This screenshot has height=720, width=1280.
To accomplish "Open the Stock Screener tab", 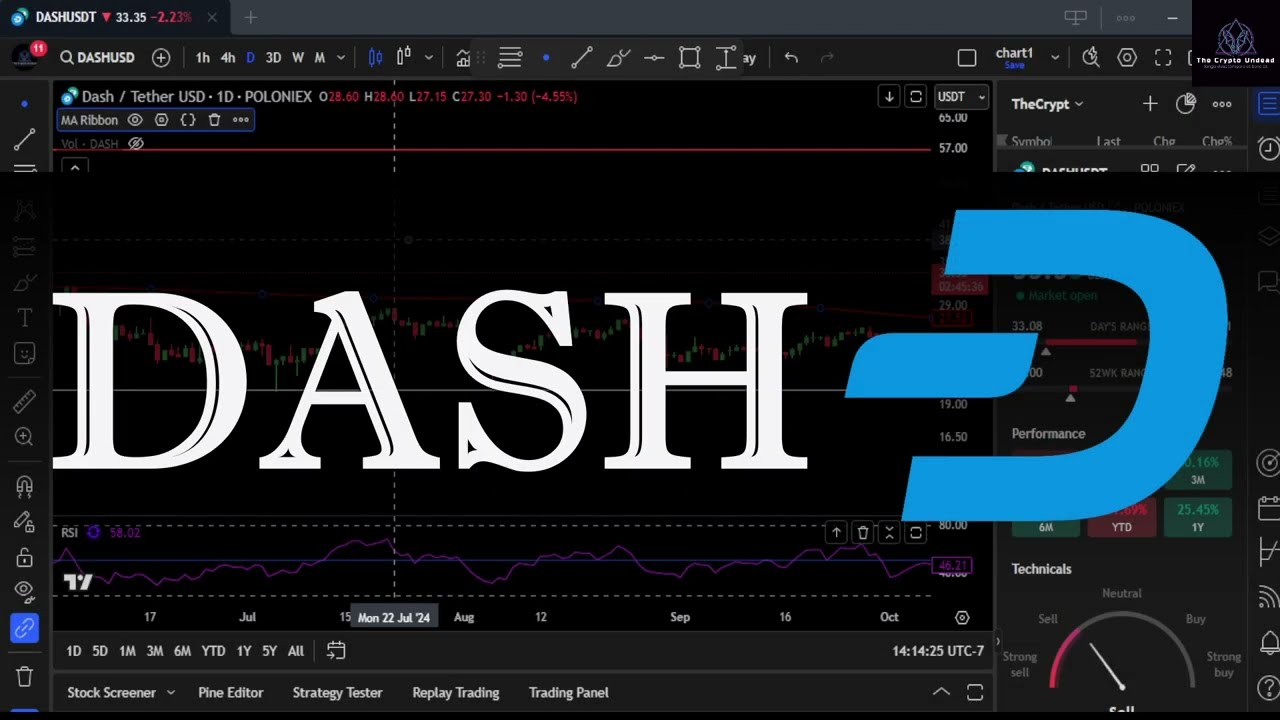I will [111, 692].
